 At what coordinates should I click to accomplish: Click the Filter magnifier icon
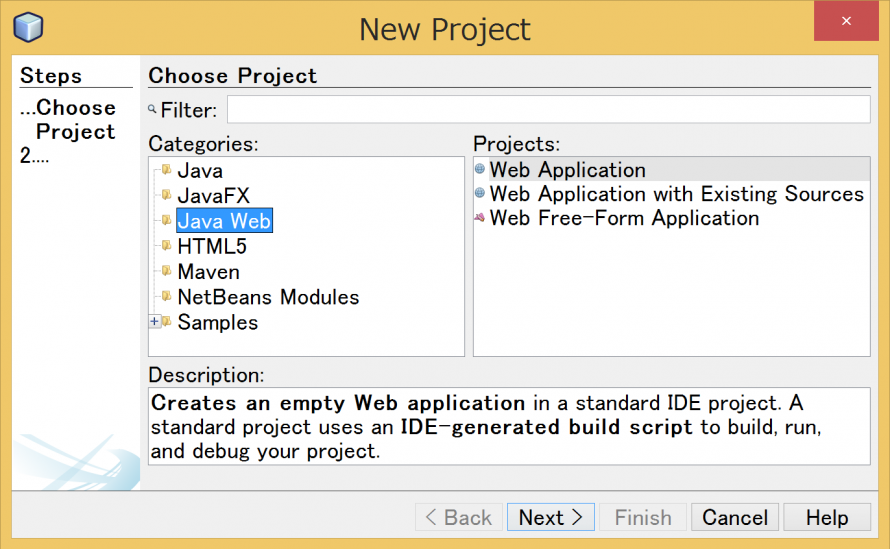tap(153, 110)
